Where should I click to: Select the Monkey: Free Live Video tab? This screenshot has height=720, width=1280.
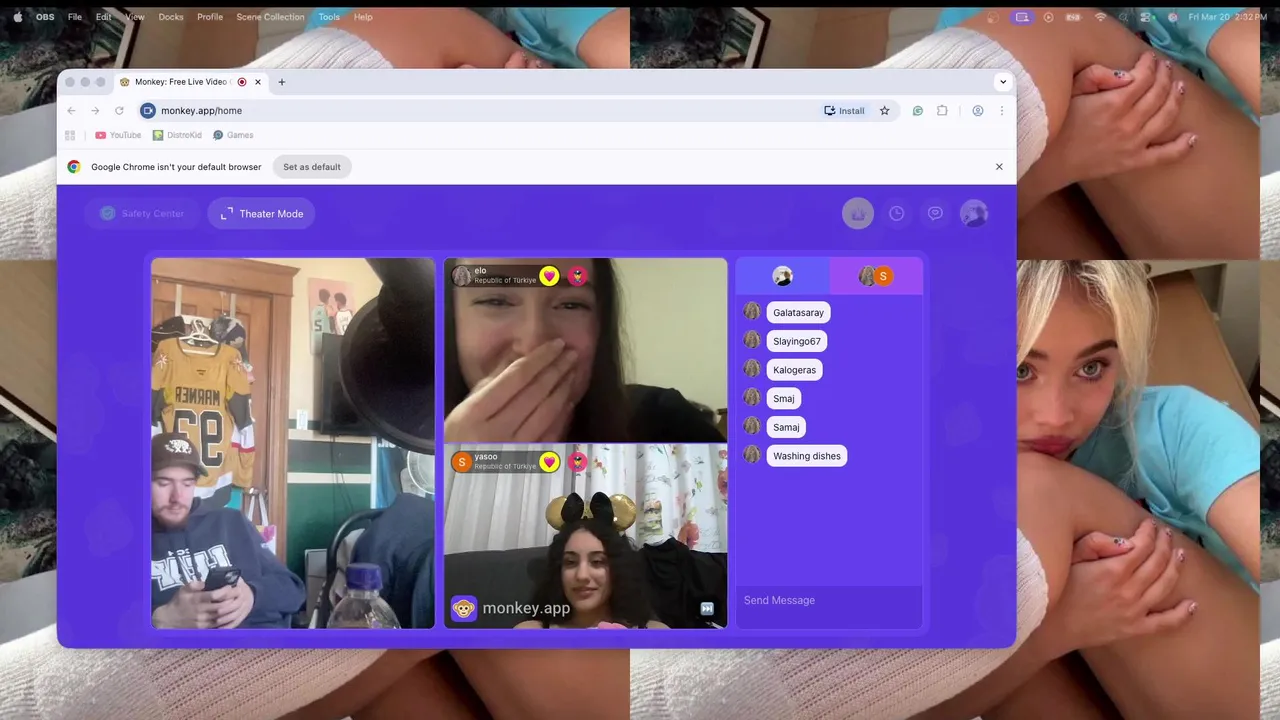click(x=190, y=82)
